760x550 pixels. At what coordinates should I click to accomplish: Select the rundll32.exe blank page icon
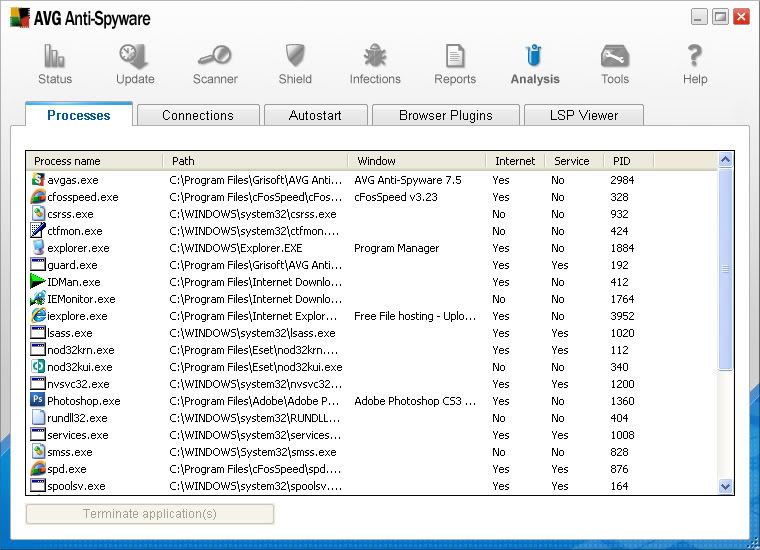(x=38, y=417)
